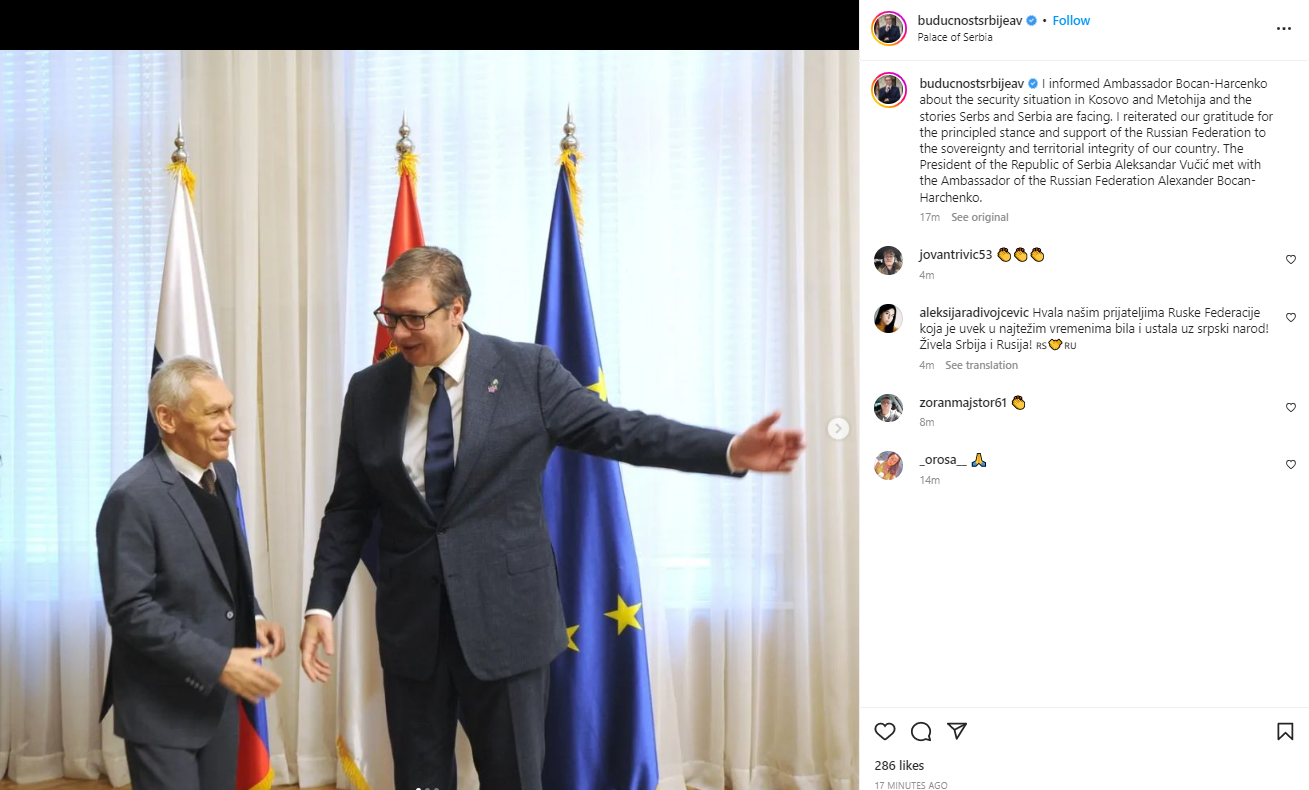Open the Palace of Serbia location
The width and height of the screenshot is (1309, 790).
pyautogui.click(x=955, y=38)
